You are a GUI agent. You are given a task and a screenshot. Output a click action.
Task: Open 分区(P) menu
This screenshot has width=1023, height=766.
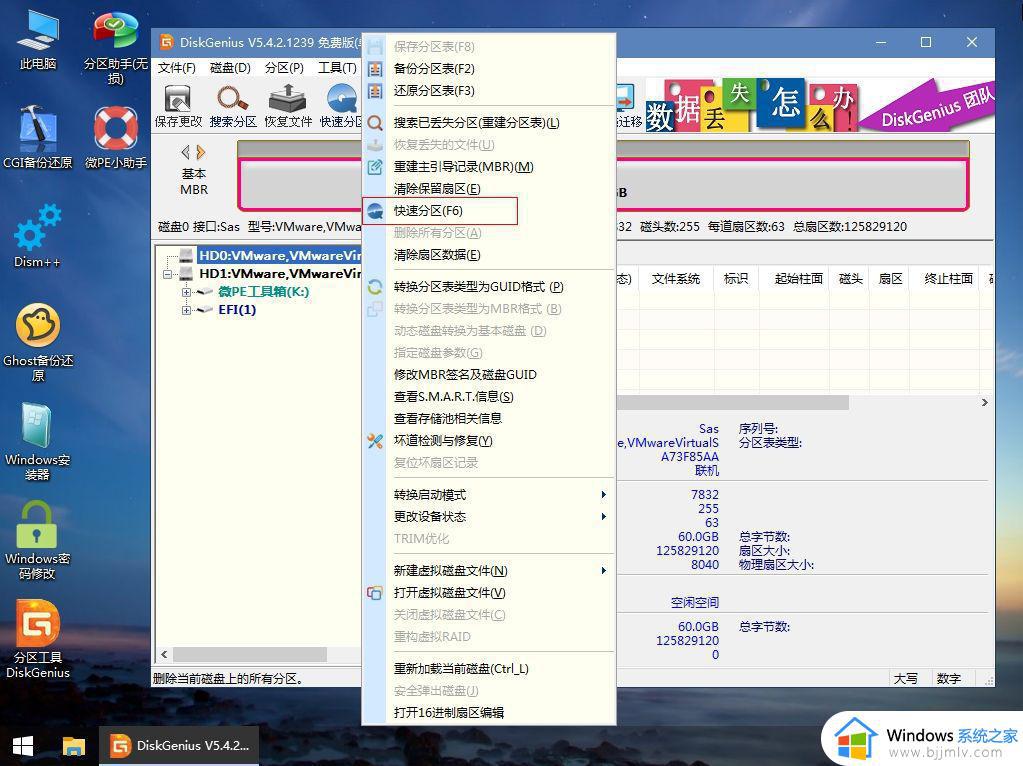(x=284, y=68)
